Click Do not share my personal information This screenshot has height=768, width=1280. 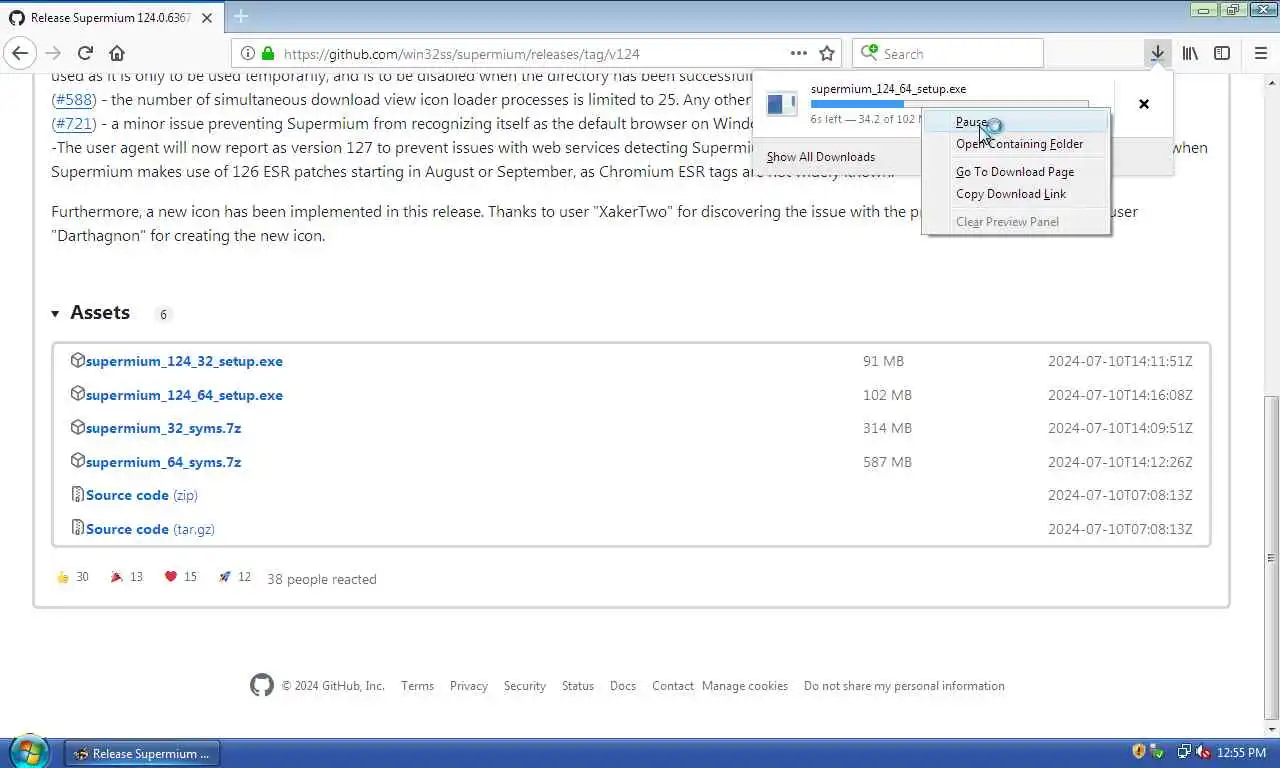pyautogui.click(x=904, y=686)
